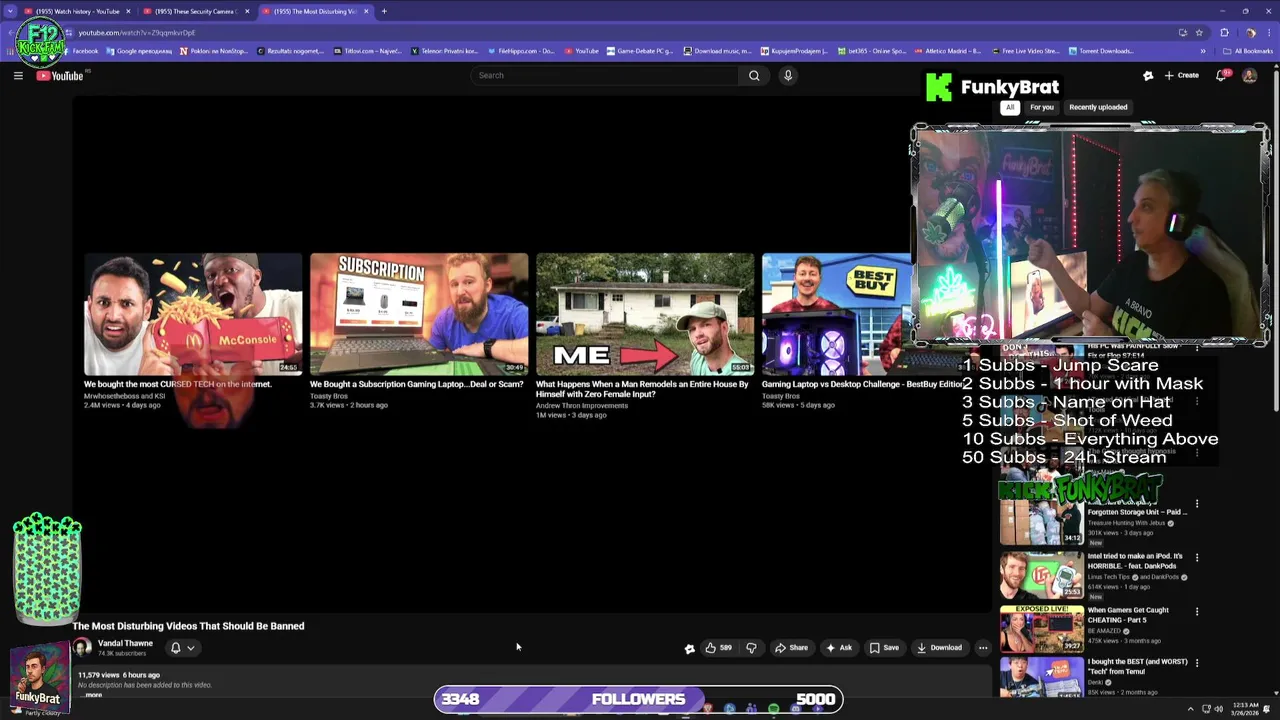Select the For you filter chip
Image resolution: width=1280 pixels, height=720 pixels.
(1042, 107)
